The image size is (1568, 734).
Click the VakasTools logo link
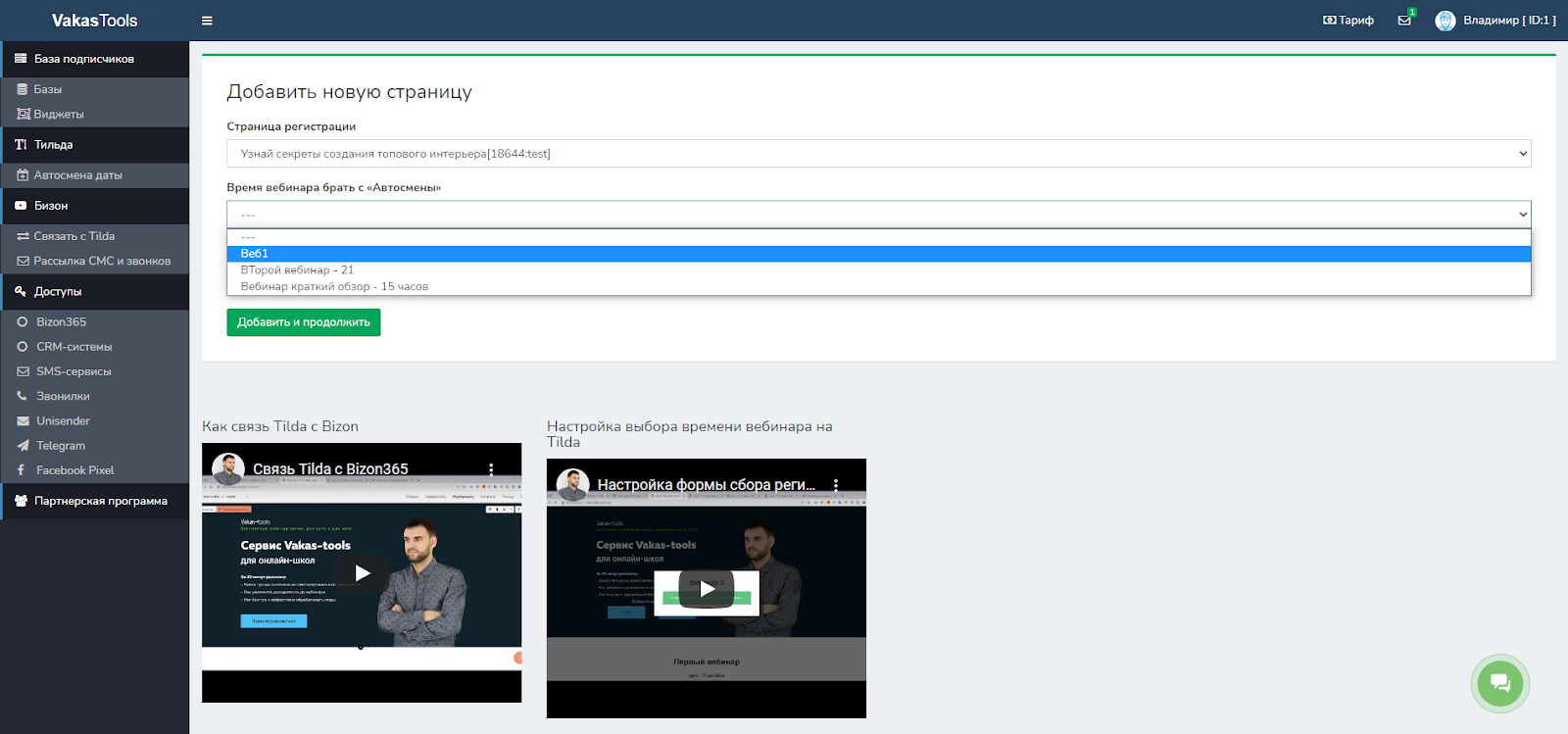(94, 21)
